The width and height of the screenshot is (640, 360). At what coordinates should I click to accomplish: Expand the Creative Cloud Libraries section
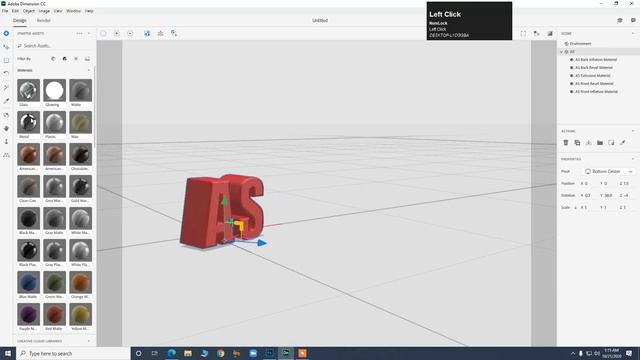tap(89, 341)
